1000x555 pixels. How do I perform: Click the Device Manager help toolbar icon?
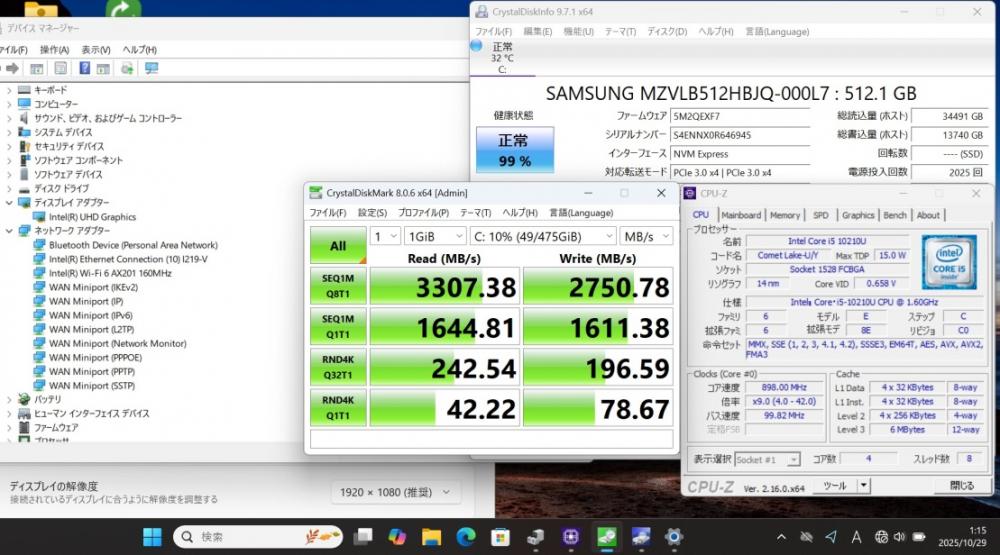tap(83, 69)
